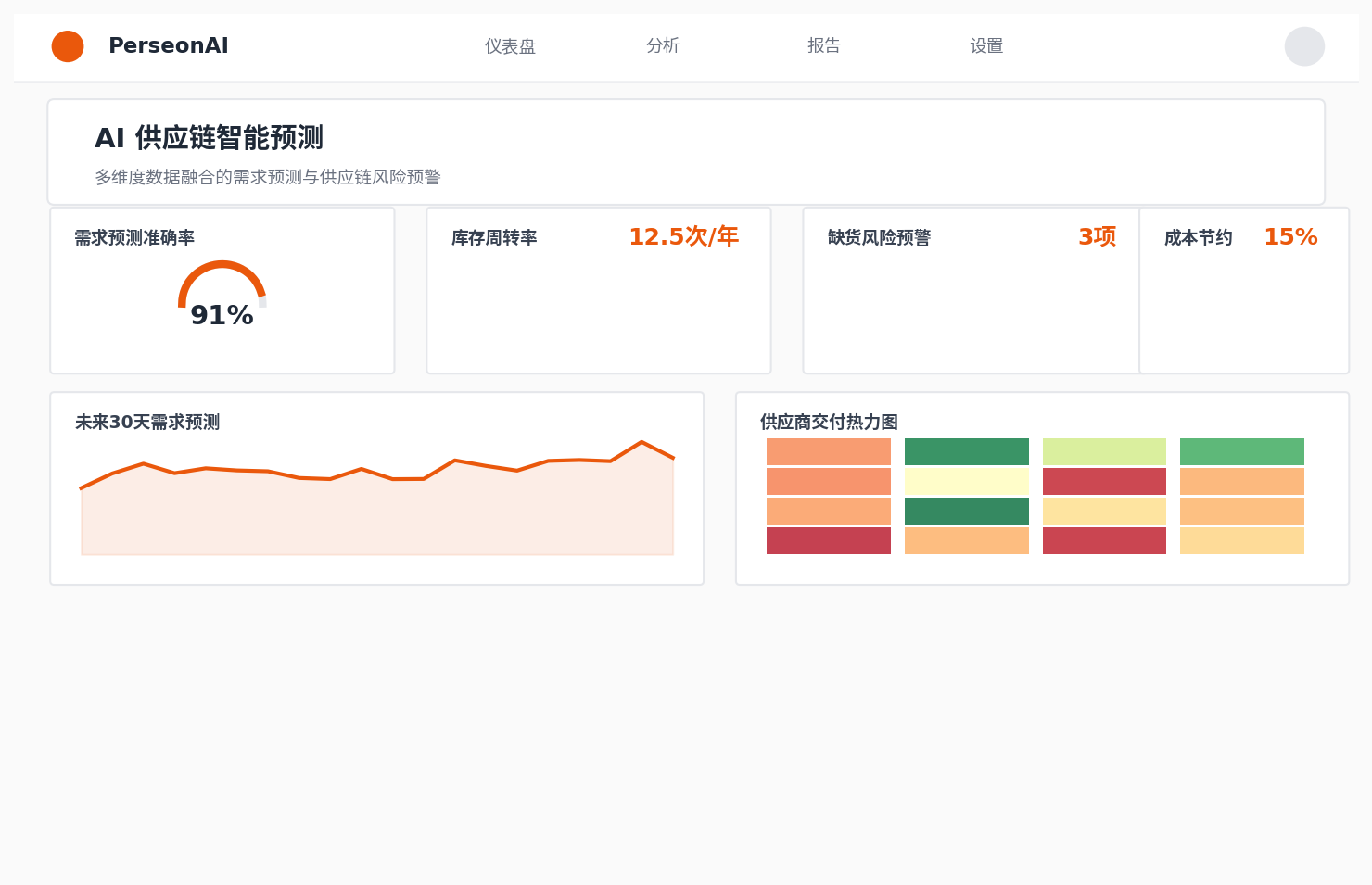This screenshot has height=885, width=1372.
Task: Click the 成本节约 label
Action: tap(1199, 238)
